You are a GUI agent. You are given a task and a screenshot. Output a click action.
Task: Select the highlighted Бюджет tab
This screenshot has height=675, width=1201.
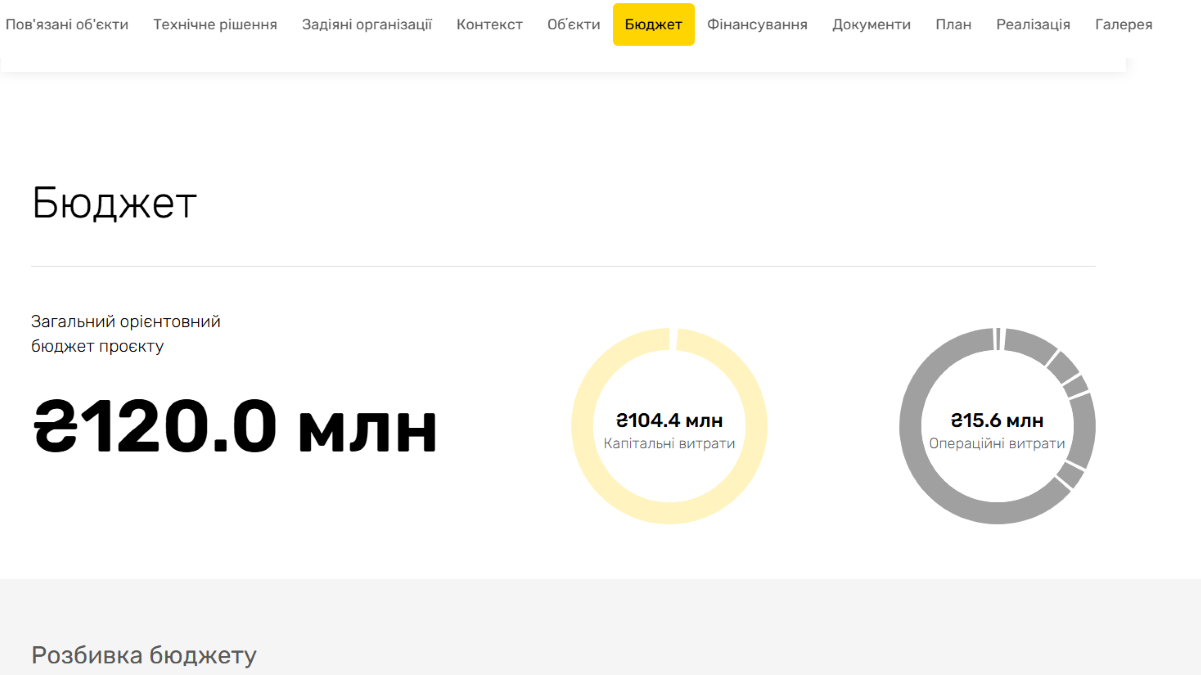[653, 24]
